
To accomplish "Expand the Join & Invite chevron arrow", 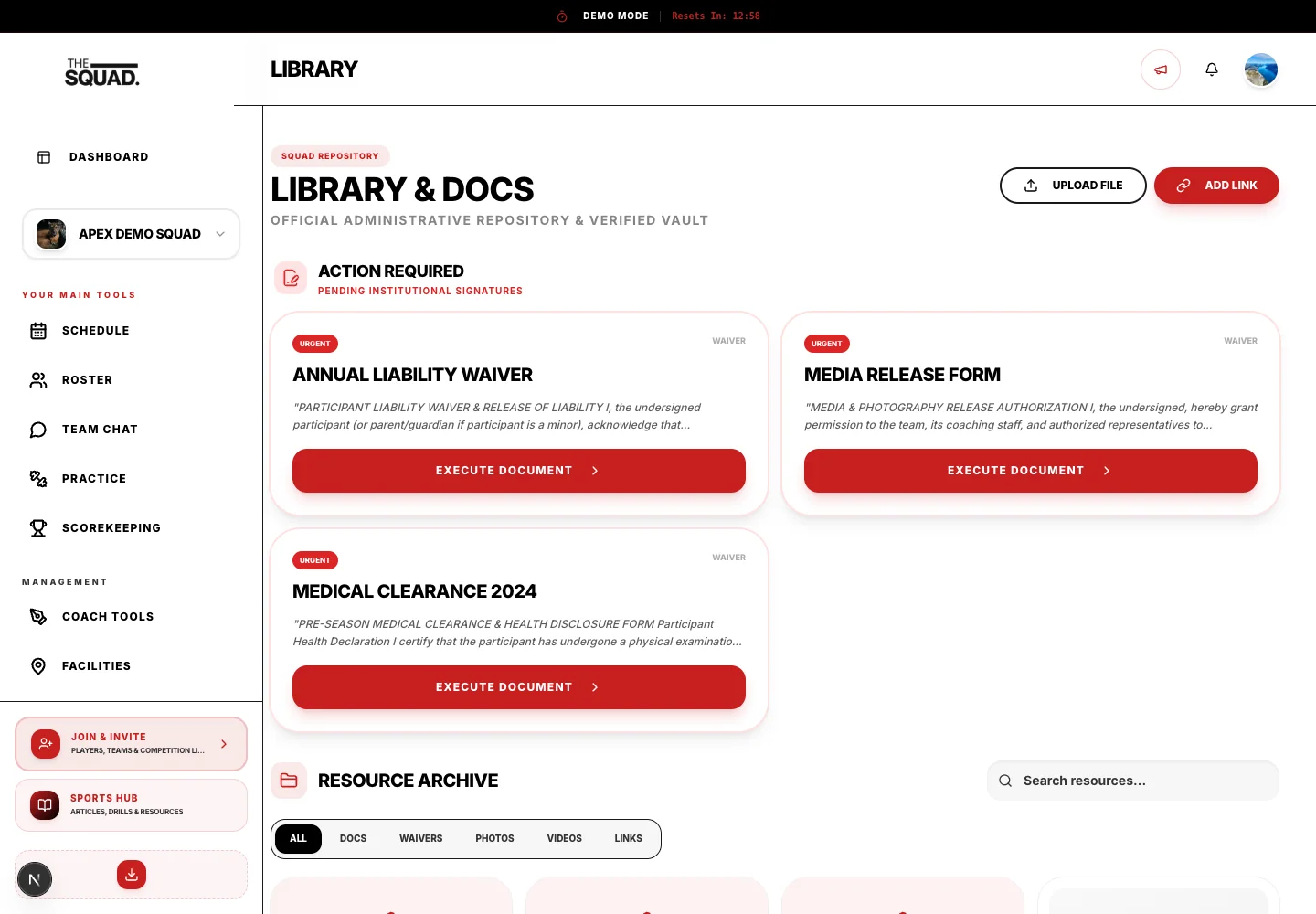I will [x=224, y=744].
